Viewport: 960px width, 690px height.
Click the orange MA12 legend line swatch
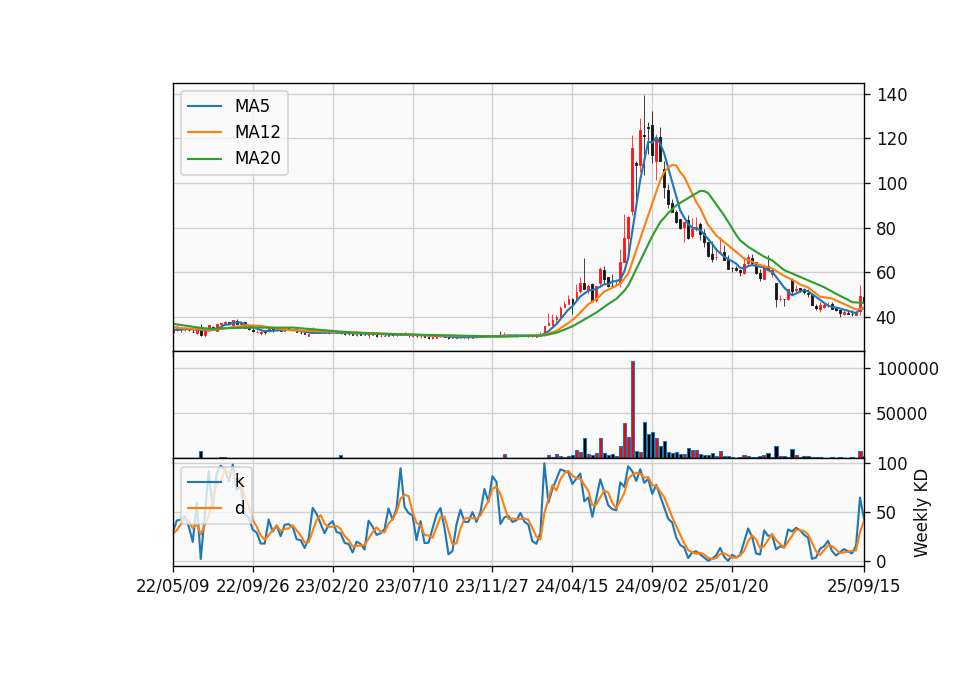tap(204, 132)
